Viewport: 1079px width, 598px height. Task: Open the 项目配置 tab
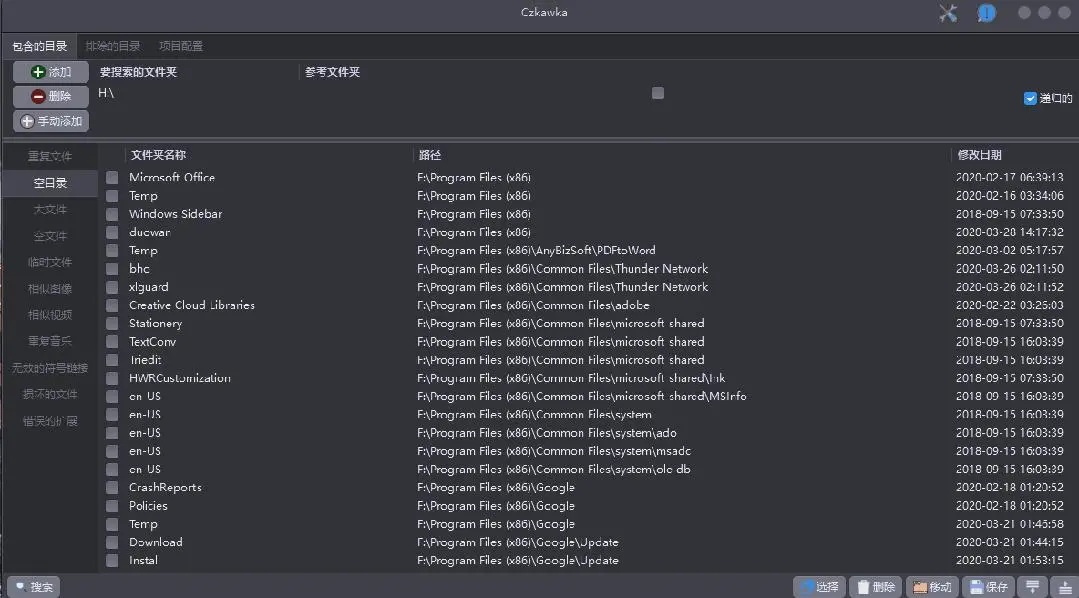click(181, 46)
